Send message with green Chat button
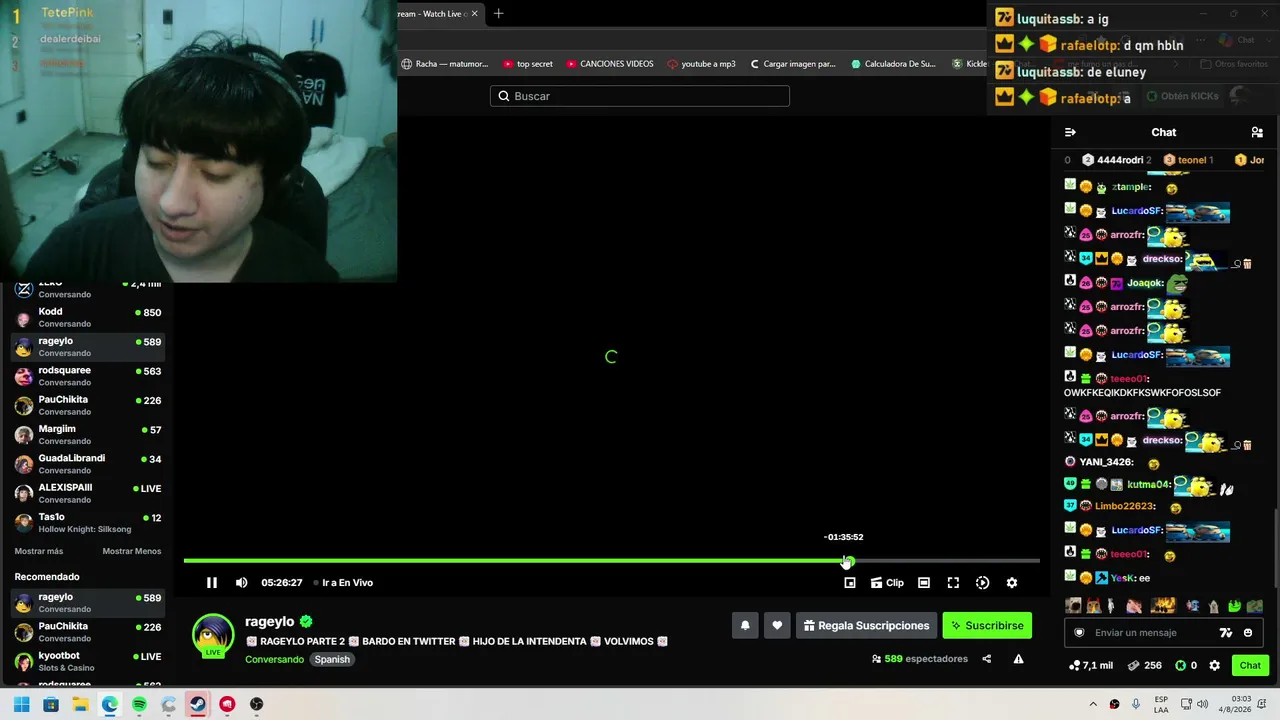The width and height of the screenshot is (1280, 720). tap(1250, 666)
